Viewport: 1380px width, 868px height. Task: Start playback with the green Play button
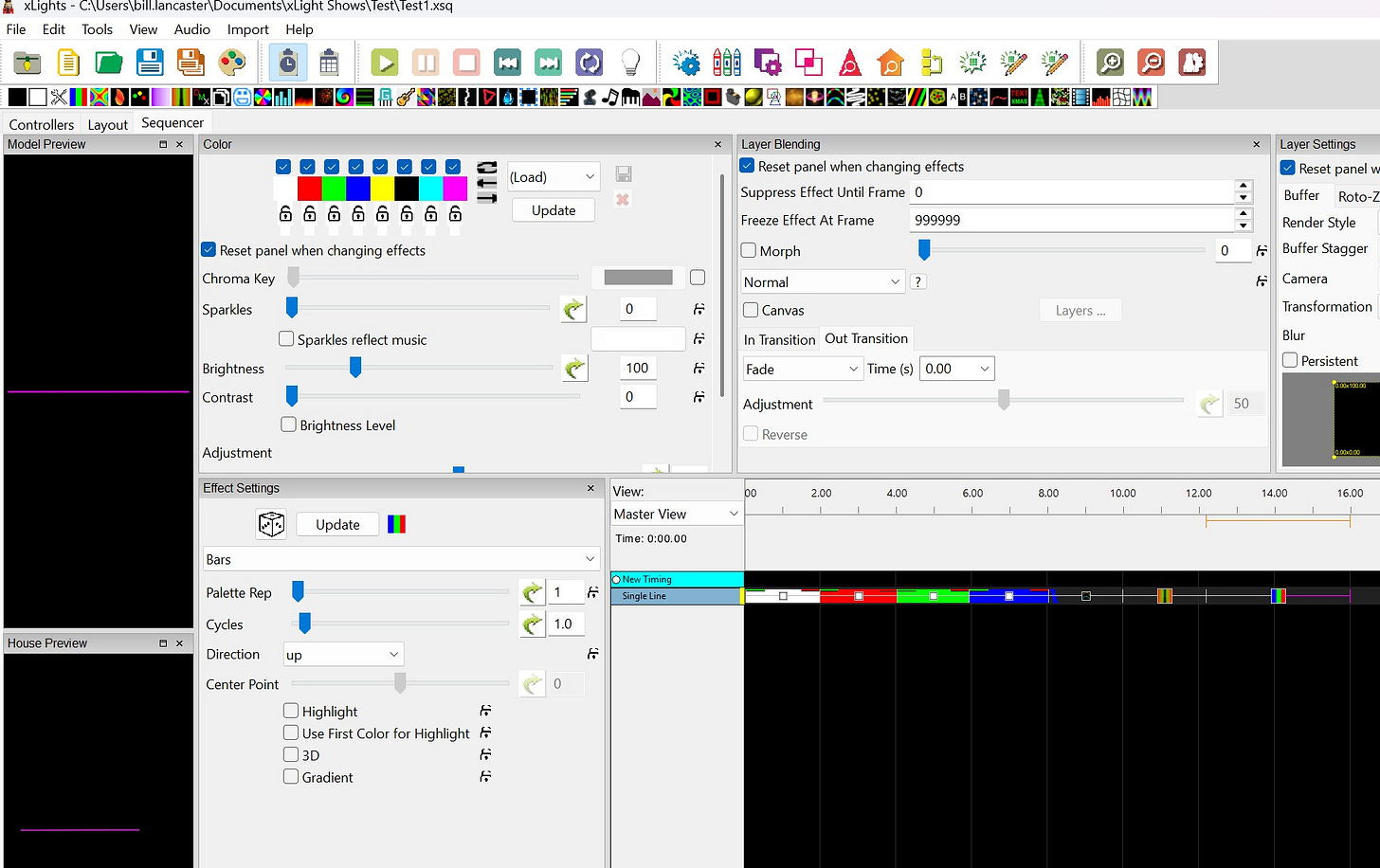[385, 63]
